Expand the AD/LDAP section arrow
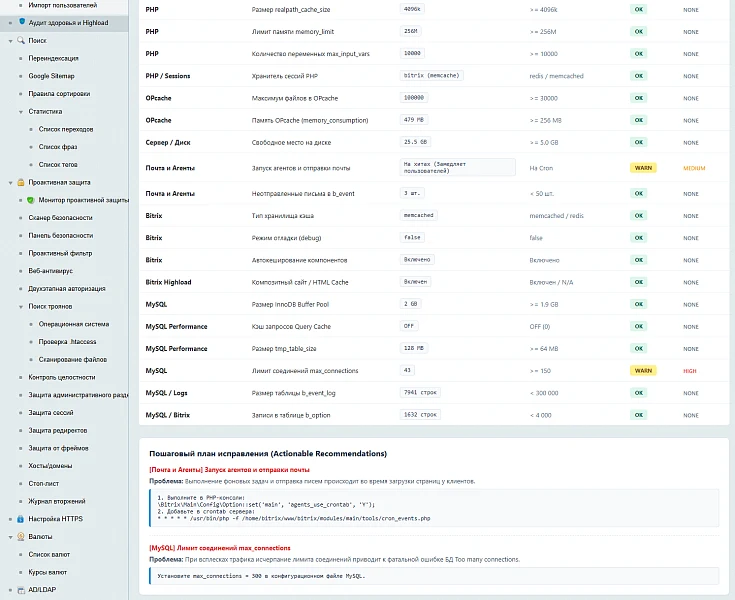Viewport: 735px width, 600px height. (10, 590)
